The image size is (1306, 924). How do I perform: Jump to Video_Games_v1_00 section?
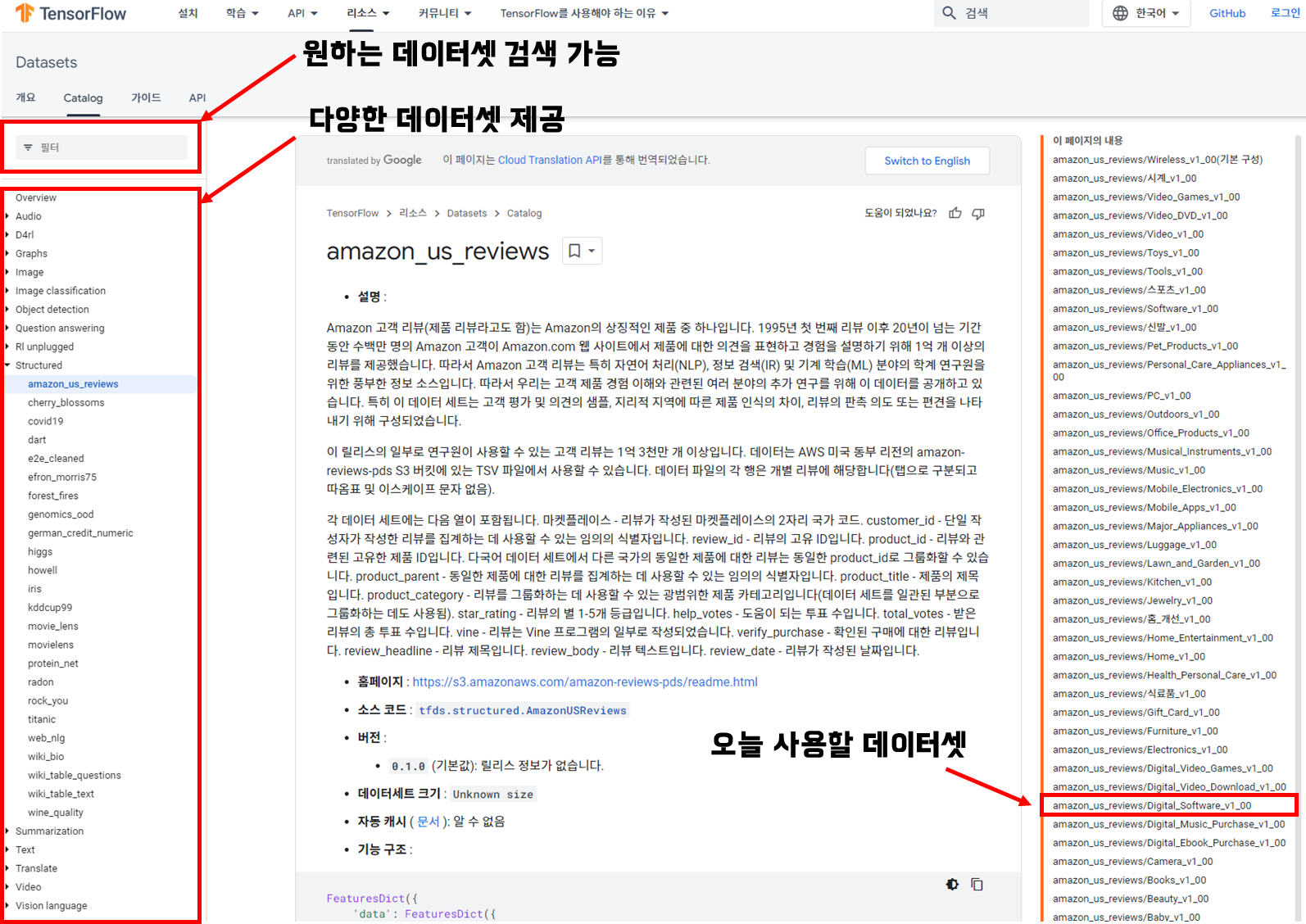[x=1146, y=197]
